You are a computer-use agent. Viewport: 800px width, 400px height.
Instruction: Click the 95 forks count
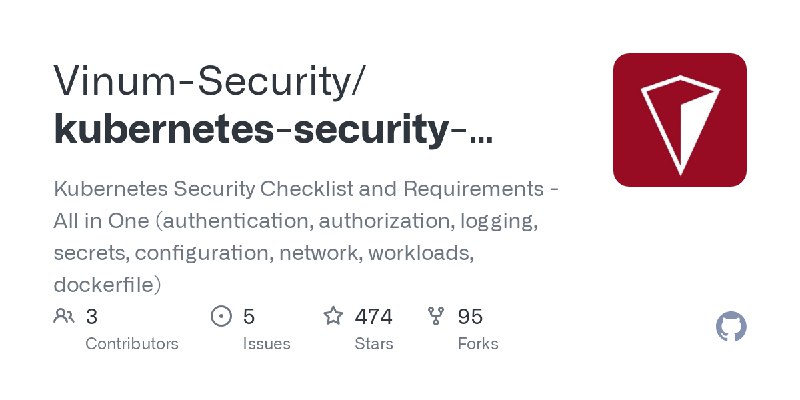click(470, 317)
